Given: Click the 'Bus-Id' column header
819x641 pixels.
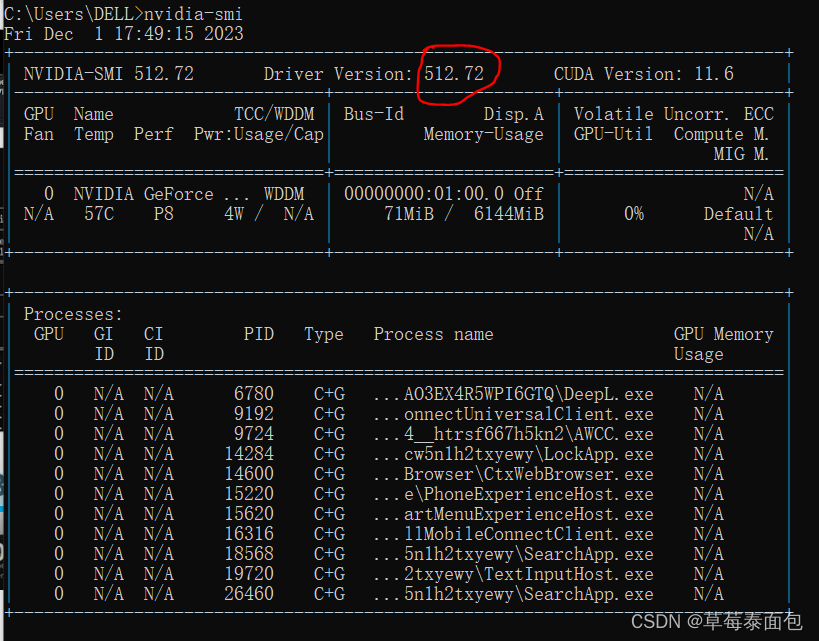Looking at the screenshot, I should click(x=373, y=114).
